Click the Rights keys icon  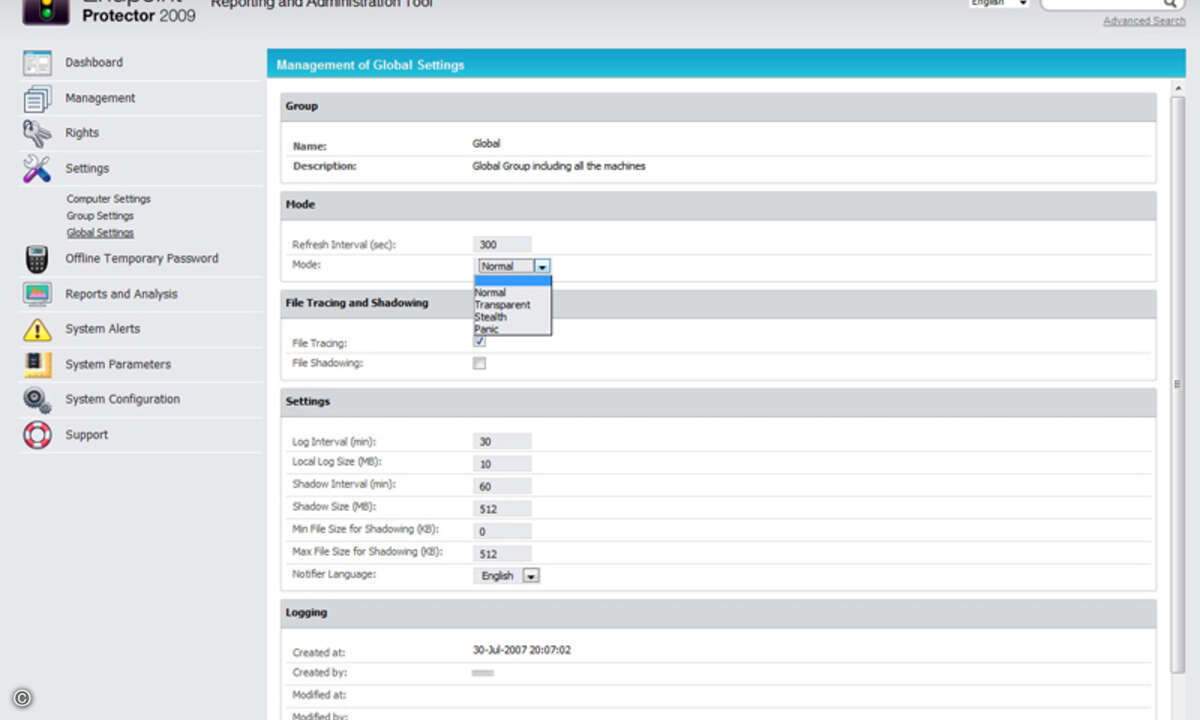(x=37, y=133)
